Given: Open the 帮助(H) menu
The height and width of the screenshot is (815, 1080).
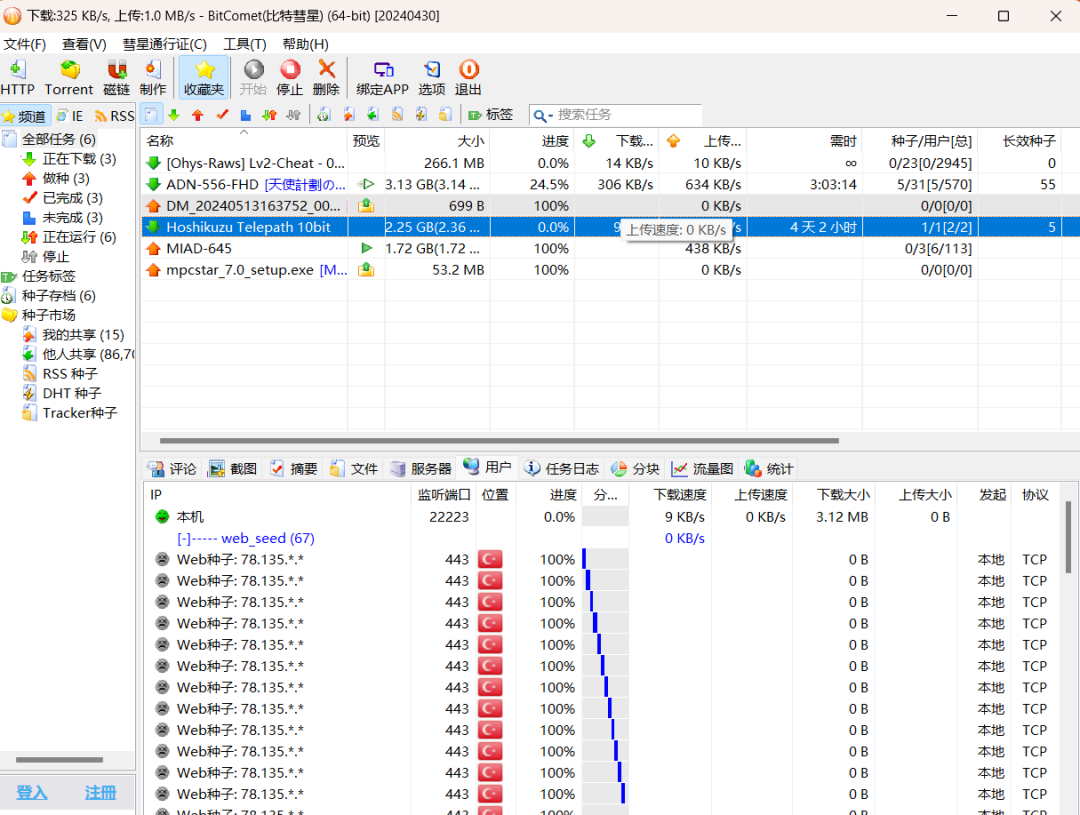Looking at the screenshot, I should [305, 44].
